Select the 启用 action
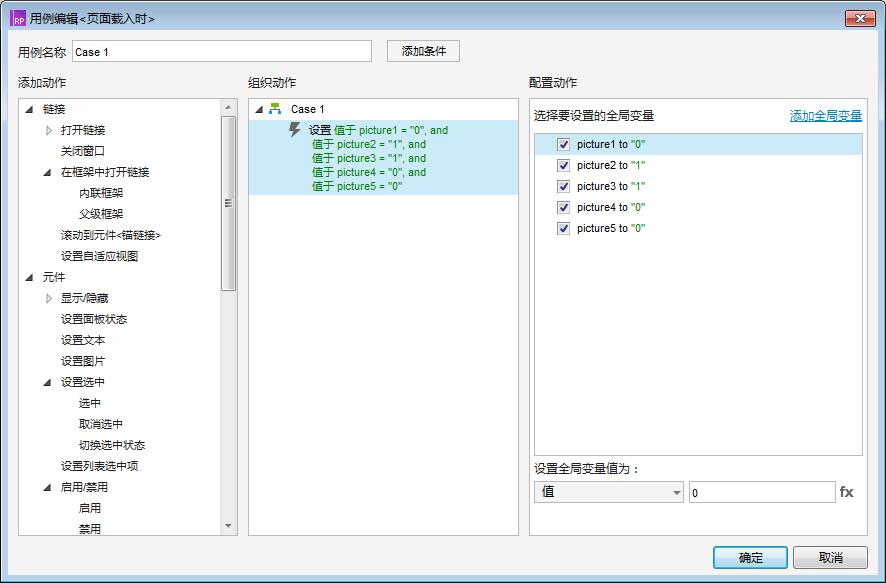This screenshot has height=583, width=886. coord(90,508)
